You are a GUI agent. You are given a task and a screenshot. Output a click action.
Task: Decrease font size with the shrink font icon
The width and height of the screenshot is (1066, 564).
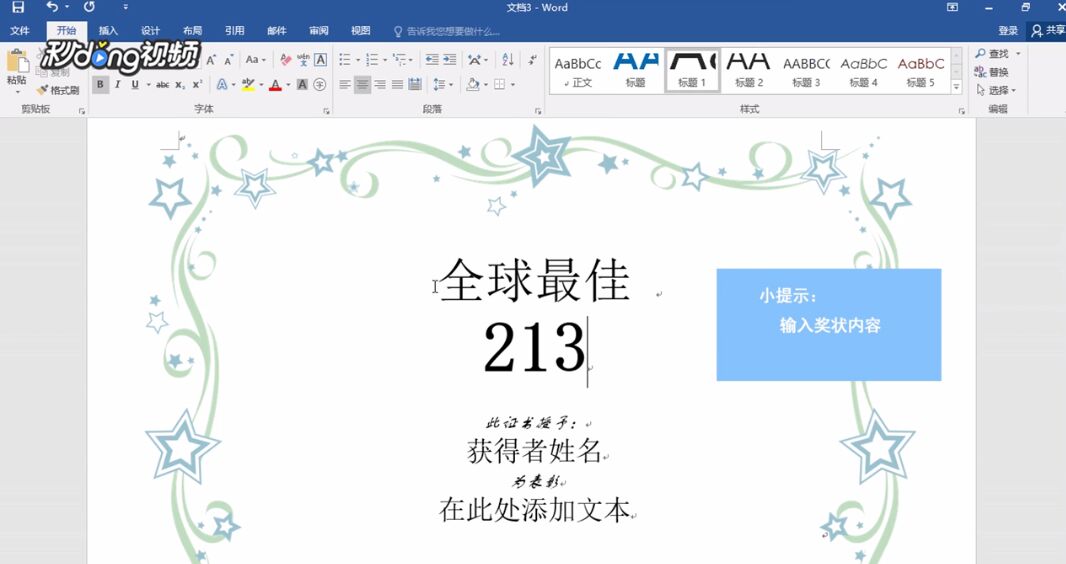[228, 60]
